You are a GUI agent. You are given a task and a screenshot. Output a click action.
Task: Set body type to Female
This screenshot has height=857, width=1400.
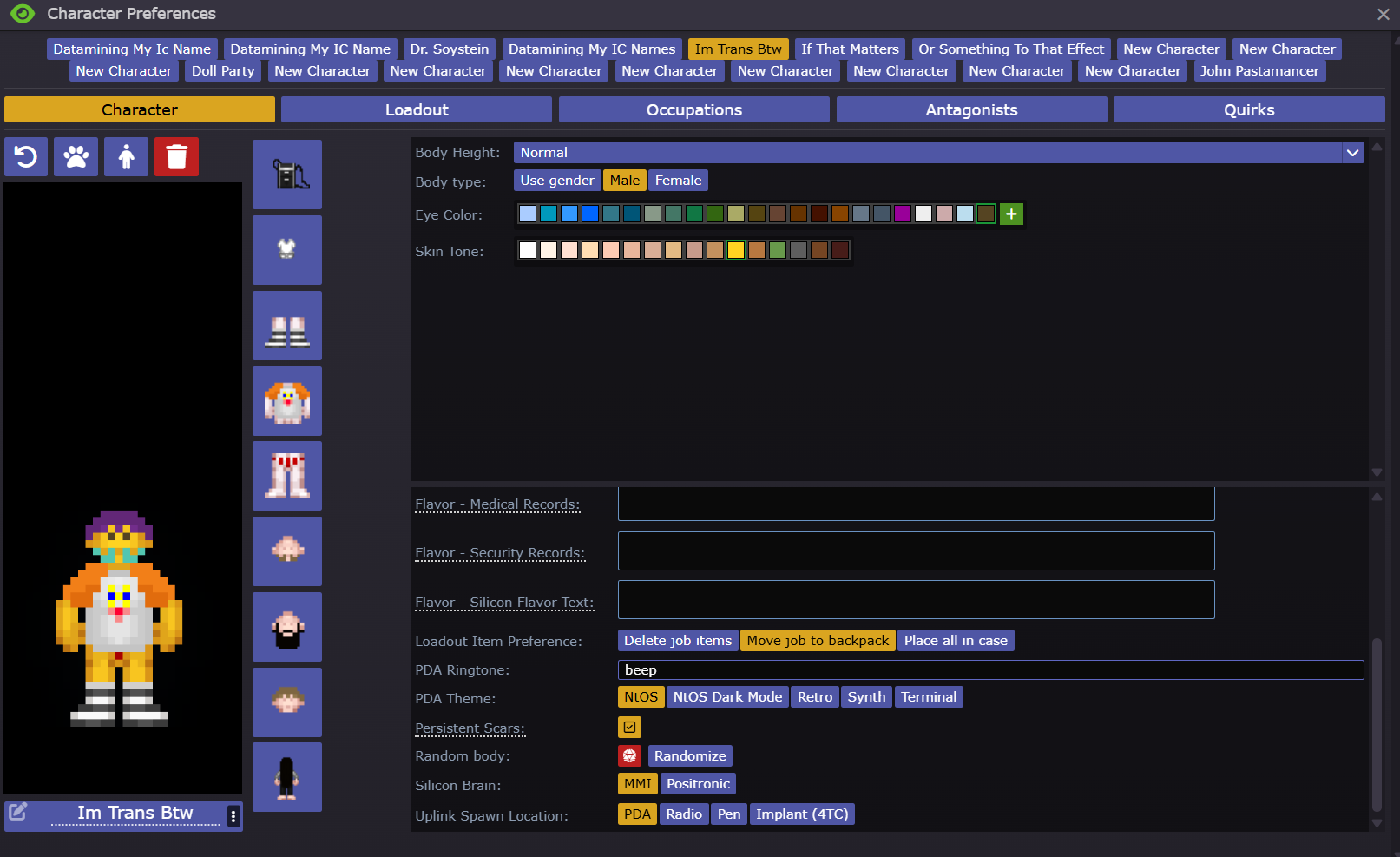tap(678, 181)
